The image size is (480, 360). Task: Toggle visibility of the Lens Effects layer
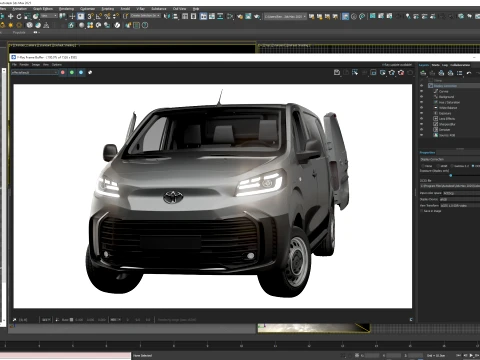(422, 119)
